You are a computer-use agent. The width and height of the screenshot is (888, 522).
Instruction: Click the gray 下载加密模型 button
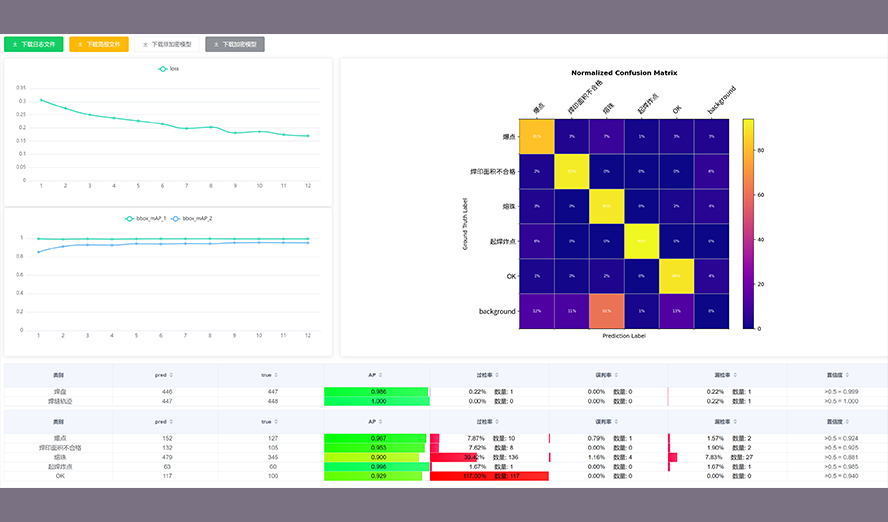click(235, 44)
